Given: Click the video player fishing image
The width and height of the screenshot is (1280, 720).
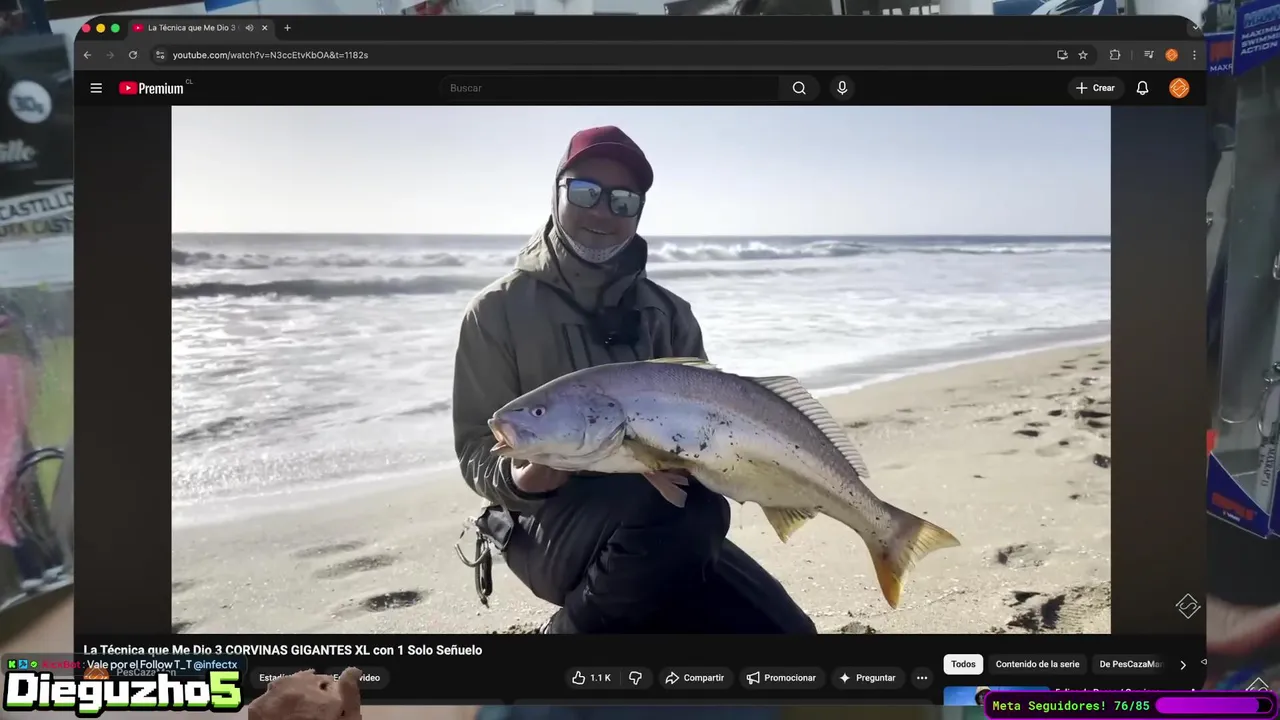Looking at the screenshot, I should pos(640,369).
